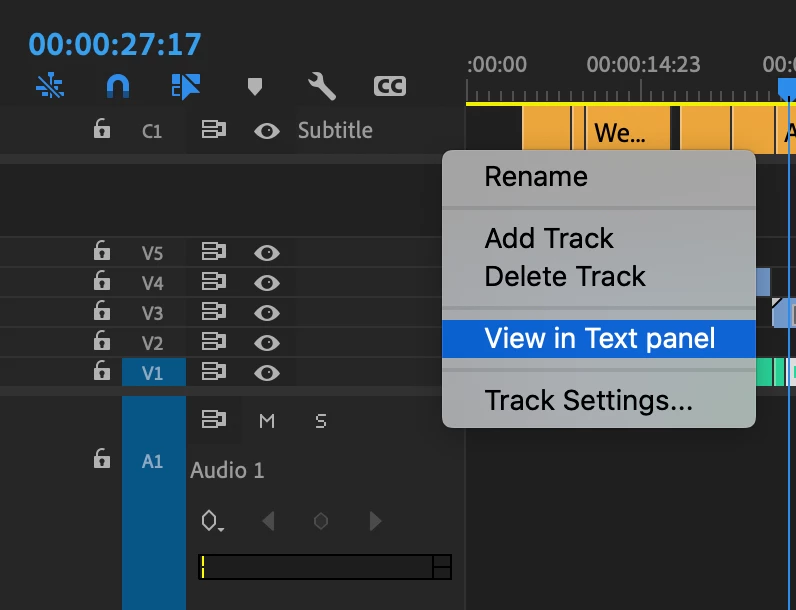Click the playhead timecode 00:00:27:17
This screenshot has width=796, height=610.
pos(115,44)
